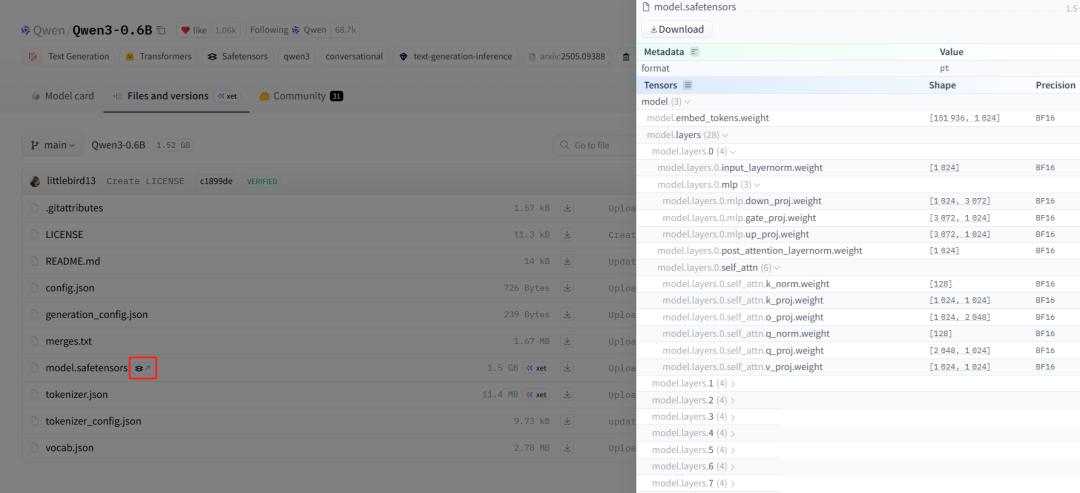The image size is (1080, 493).
Task: Open the Transformers tag
Action: click(x=158, y=56)
